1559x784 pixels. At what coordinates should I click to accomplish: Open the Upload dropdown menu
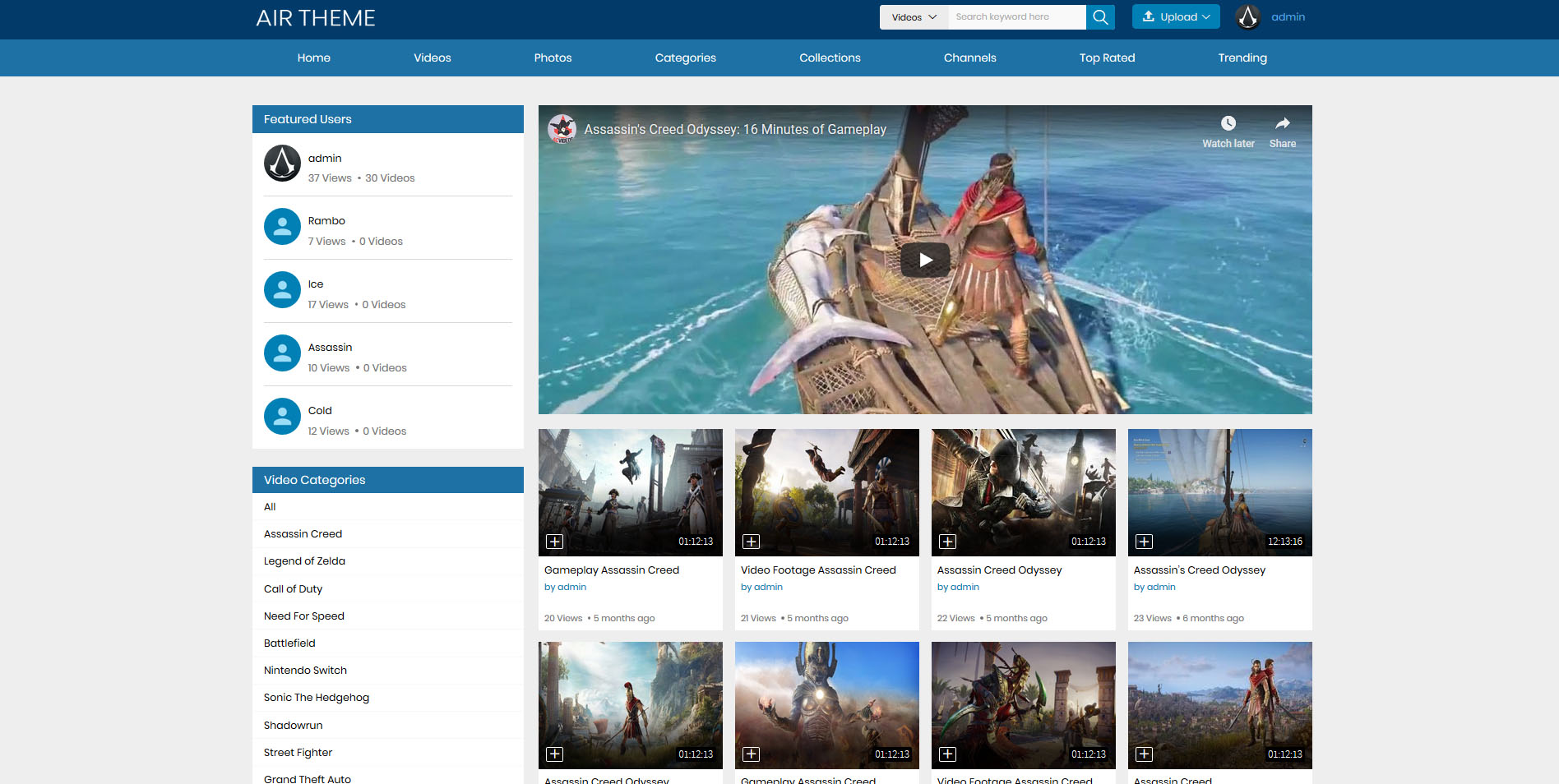click(1176, 16)
